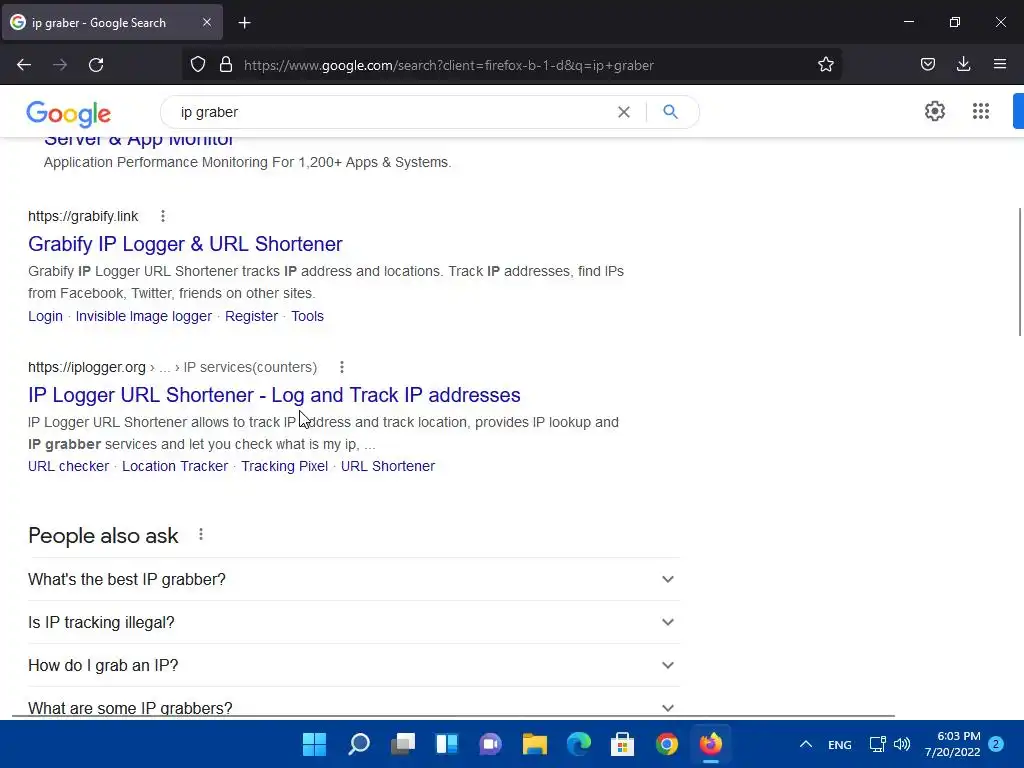Open Tracking Pixel sitelink
The image size is (1024, 768).
coord(285,466)
